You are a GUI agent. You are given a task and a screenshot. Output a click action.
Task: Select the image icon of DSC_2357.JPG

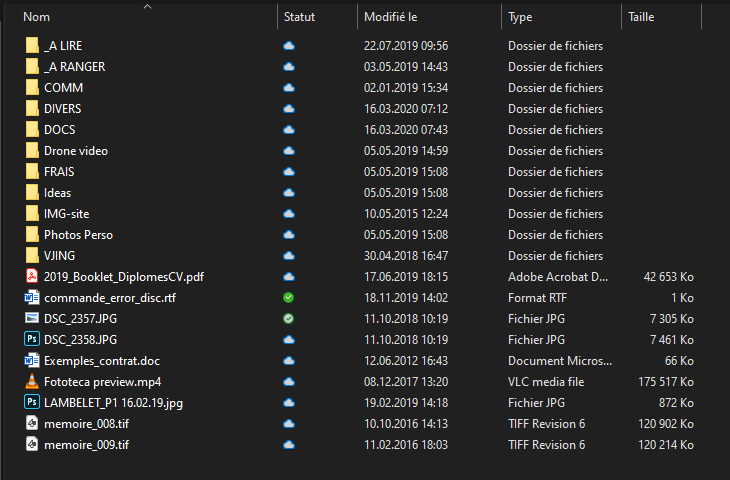[32, 318]
